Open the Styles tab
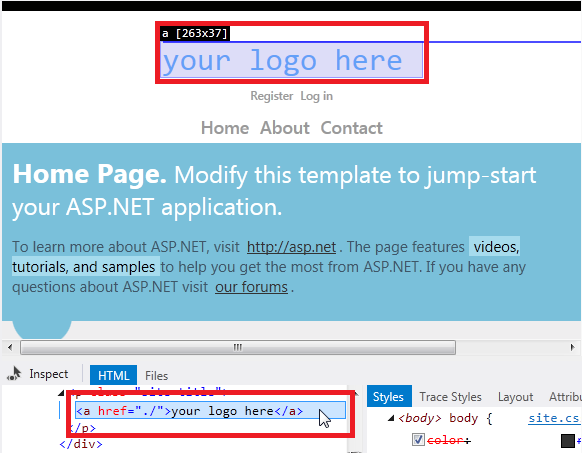This screenshot has width=582, height=453. point(388,397)
